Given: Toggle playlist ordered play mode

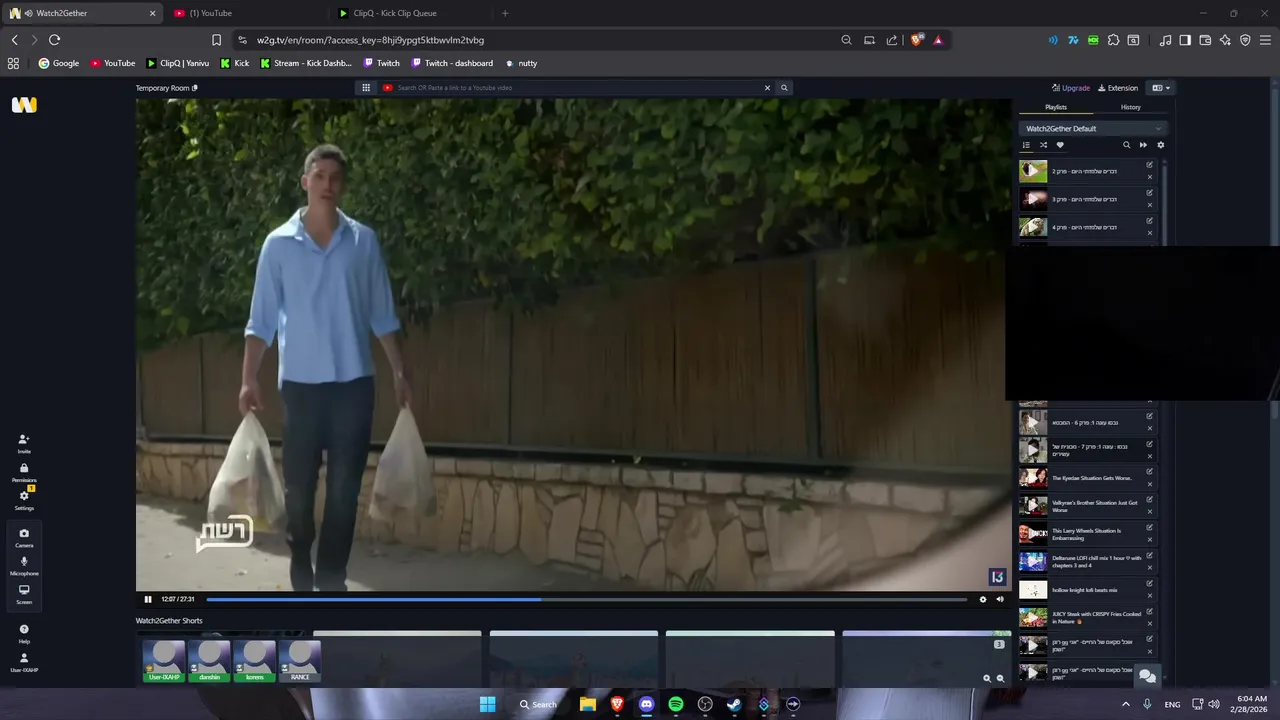Looking at the screenshot, I should click(1026, 145).
